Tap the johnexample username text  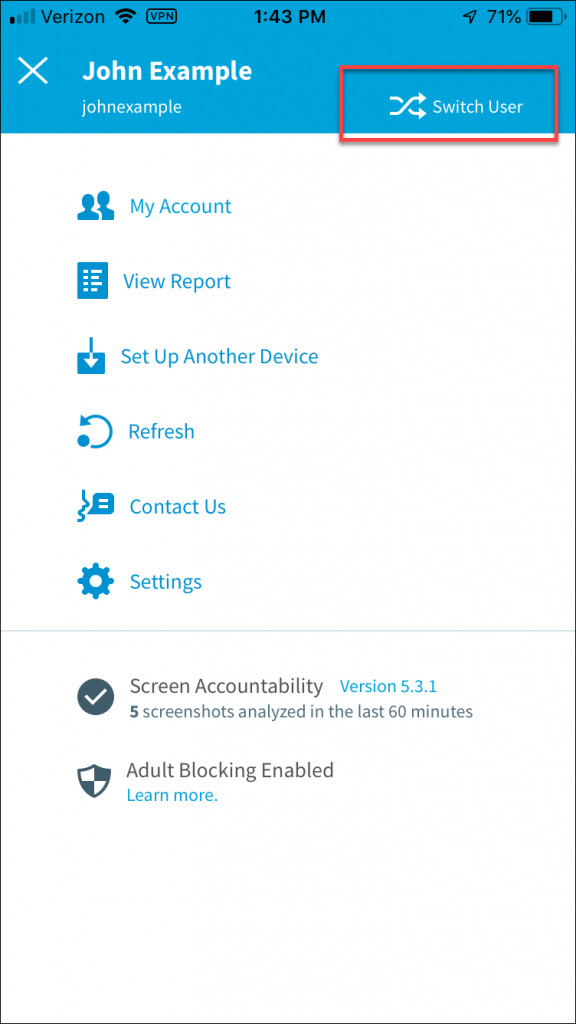(x=131, y=106)
